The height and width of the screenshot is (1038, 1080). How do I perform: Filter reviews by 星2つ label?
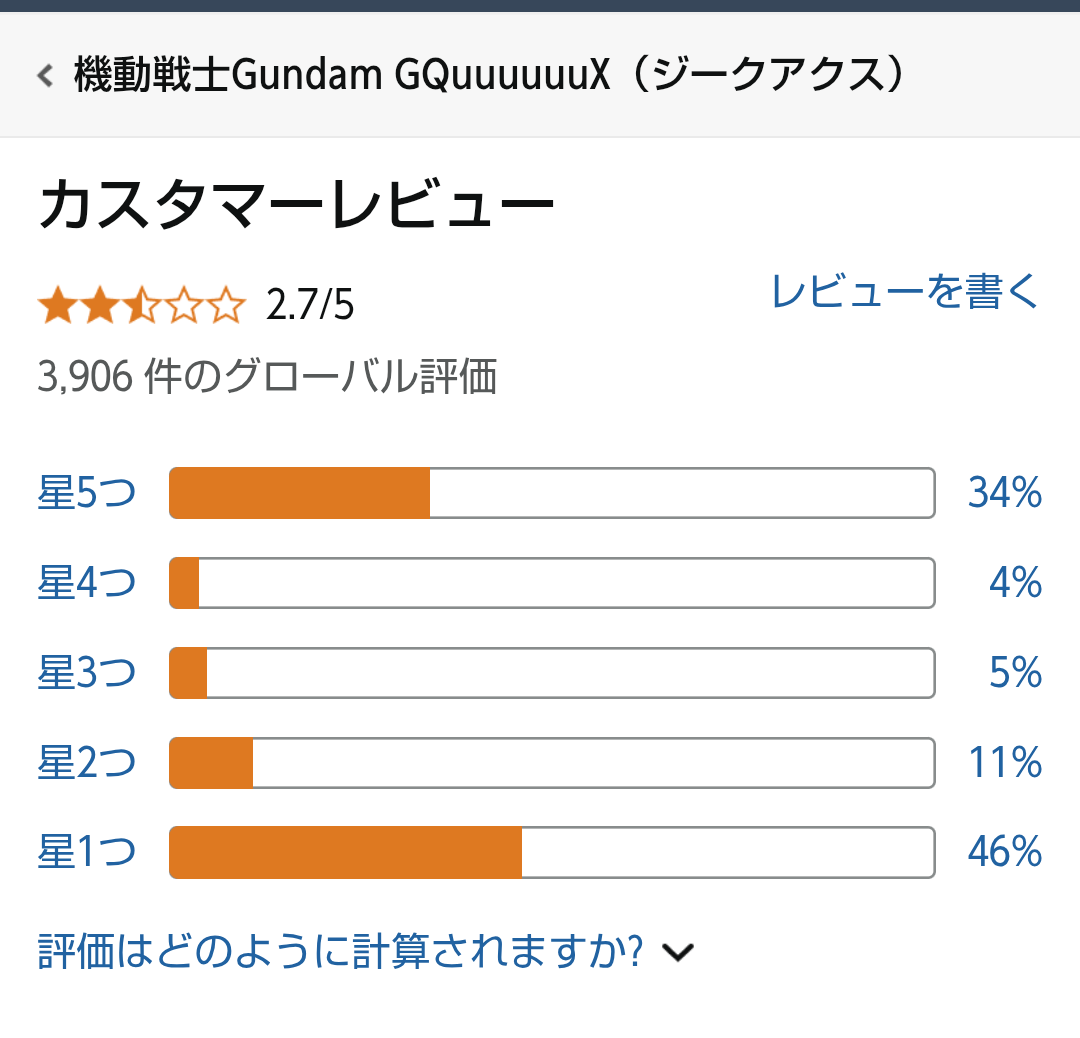pyautogui.click(x=87, y=763)
